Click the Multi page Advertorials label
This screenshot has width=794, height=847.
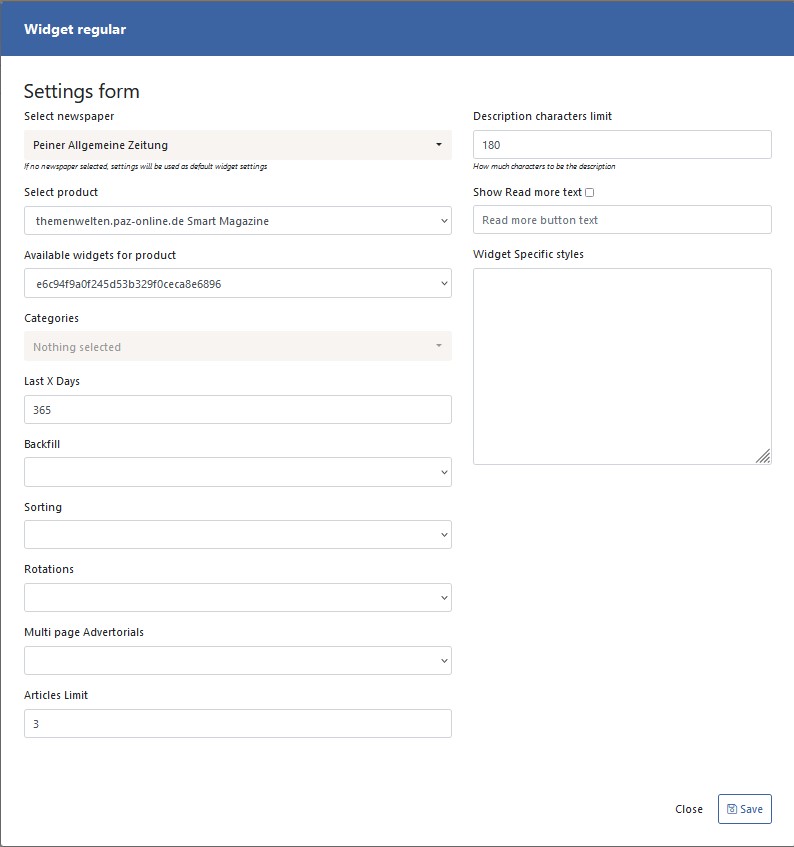(84, 632)
